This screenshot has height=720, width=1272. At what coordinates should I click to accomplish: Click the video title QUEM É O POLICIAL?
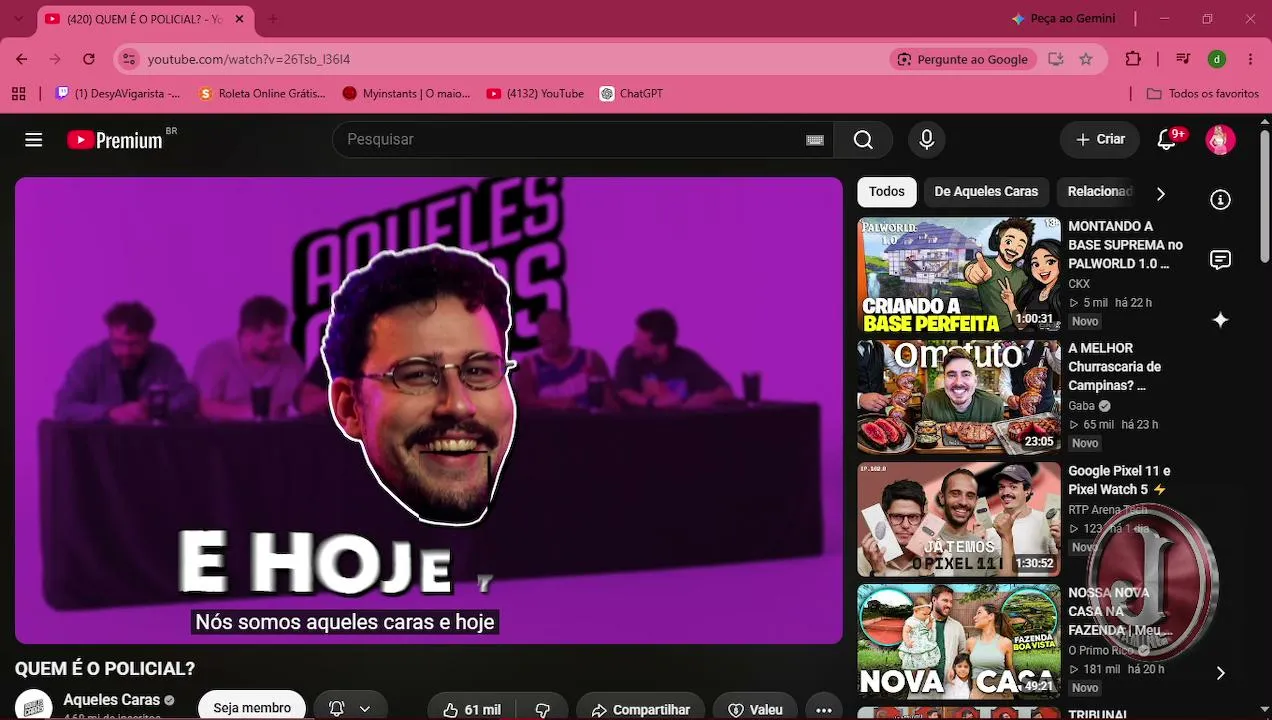pyautogui.click(x=105, y=669)
